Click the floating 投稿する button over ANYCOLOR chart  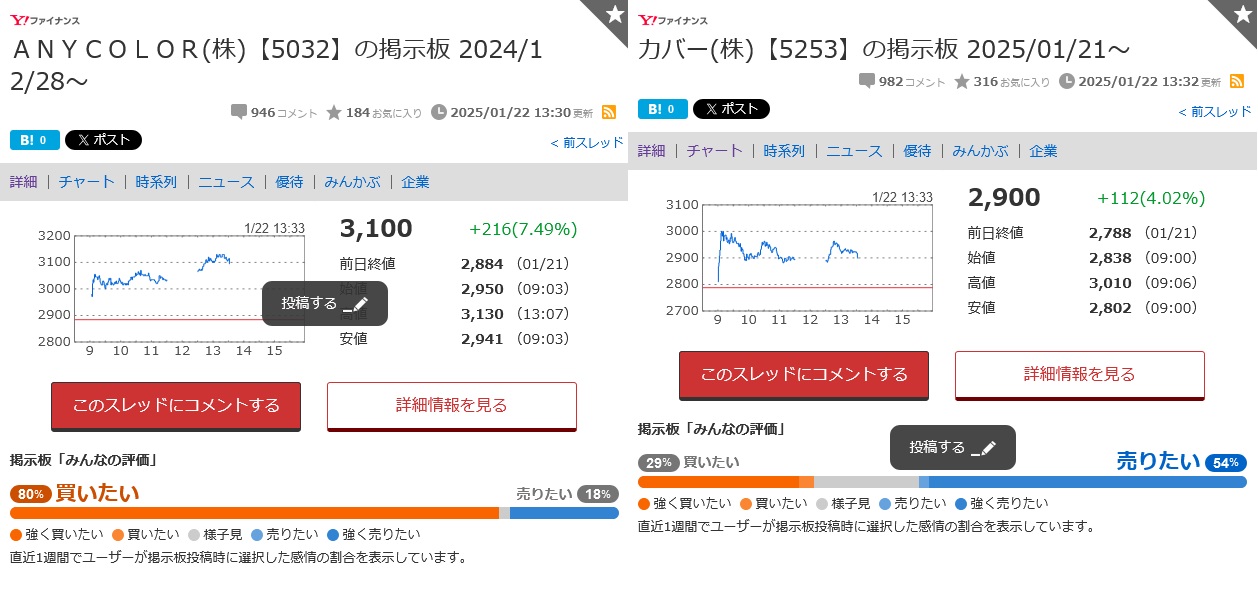pyautogui.click(x=325, y=303)
